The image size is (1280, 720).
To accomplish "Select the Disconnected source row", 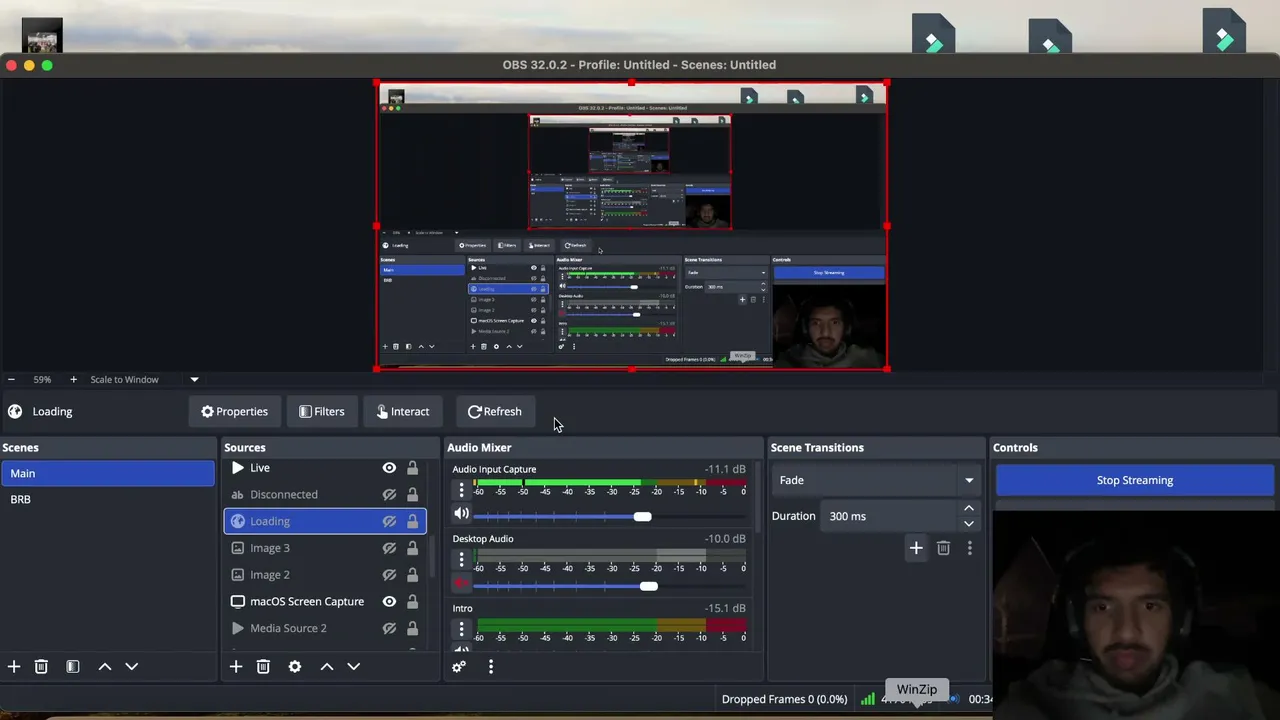I will coord(325,494).
